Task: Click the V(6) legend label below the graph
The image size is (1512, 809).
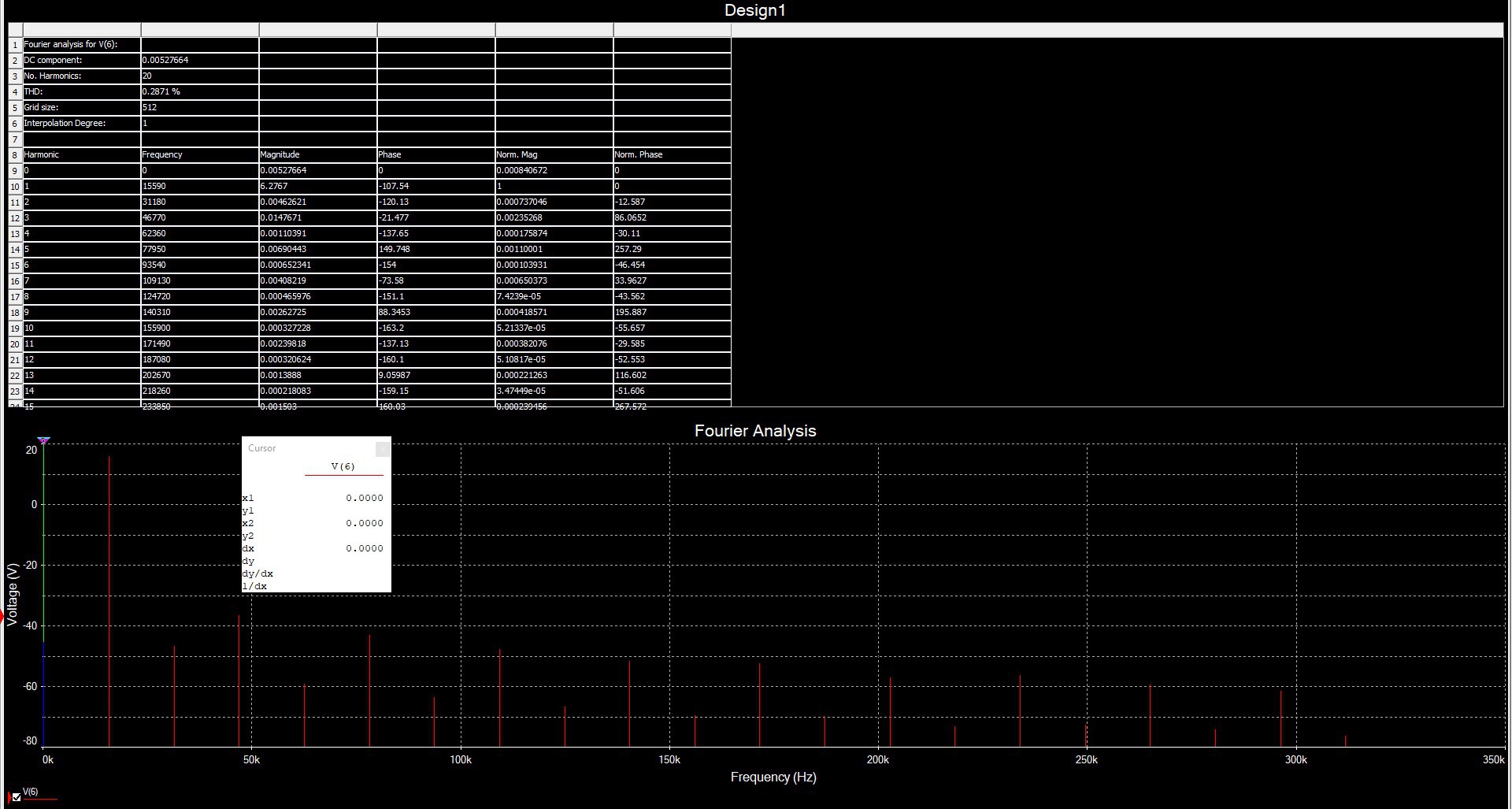Action: pyautogui.click(x=31, y=792)
